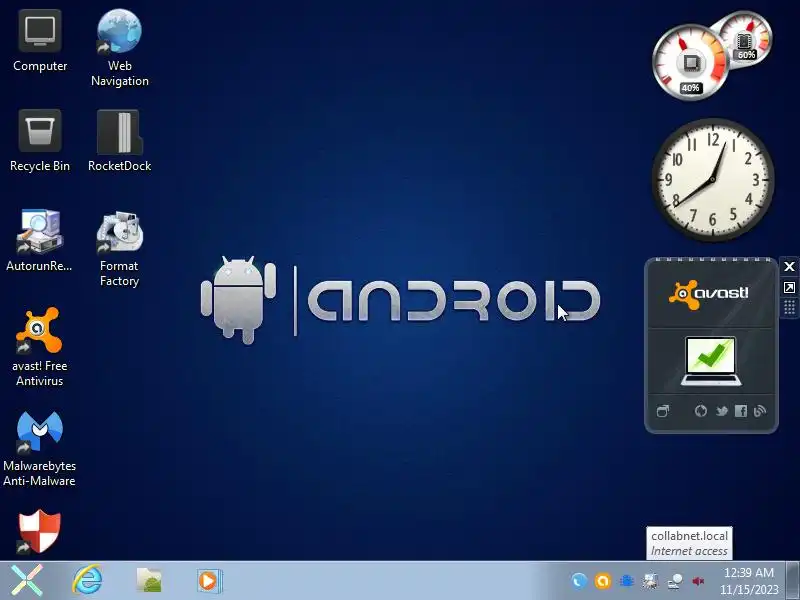800x600 pixels.
Task: Open the Start menu button
Action: [27, 581]
